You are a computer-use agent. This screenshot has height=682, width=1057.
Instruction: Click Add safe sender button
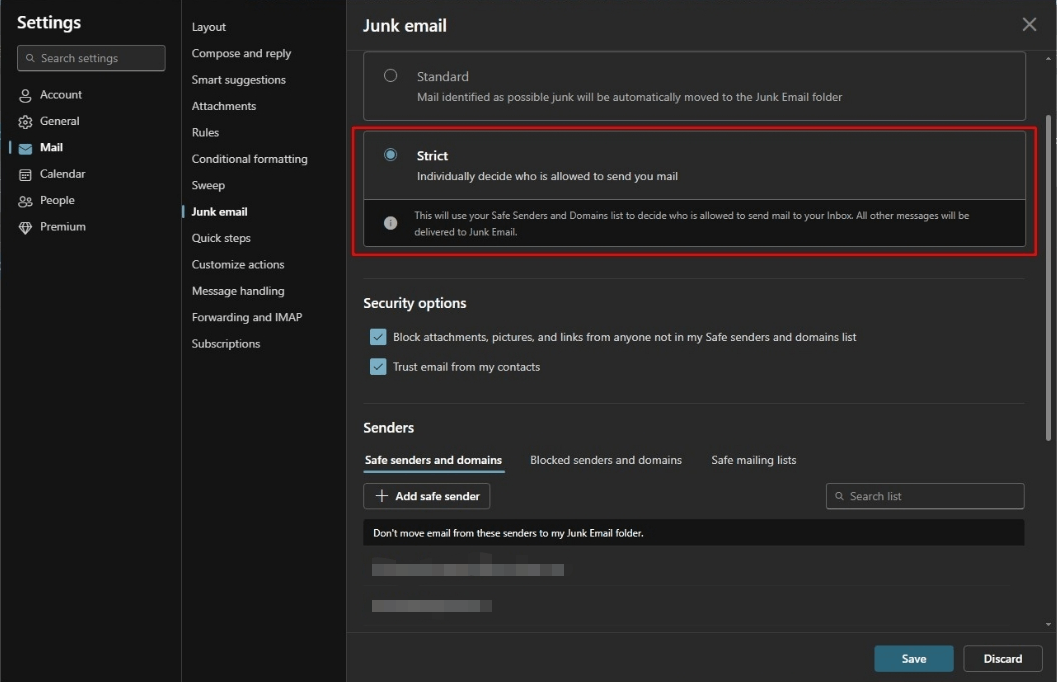point(426,496)
